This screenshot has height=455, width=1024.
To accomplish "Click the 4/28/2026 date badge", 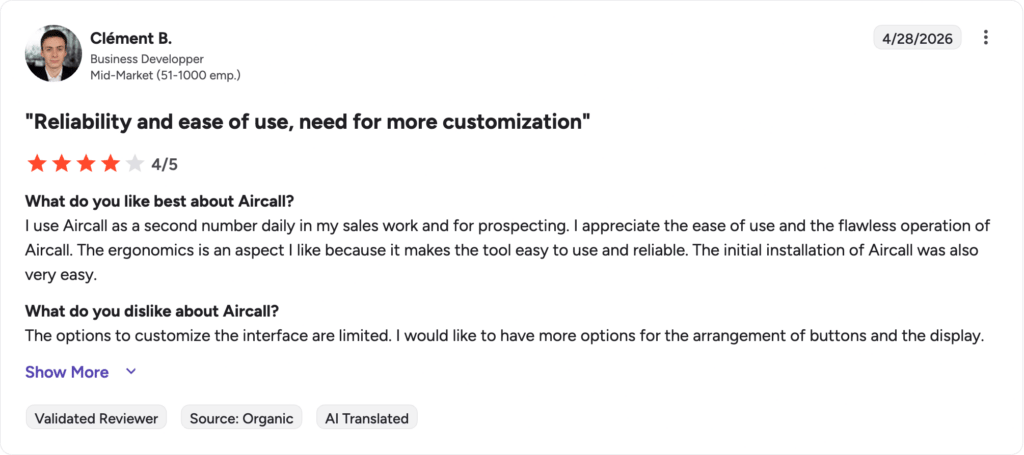I will 918,39.
